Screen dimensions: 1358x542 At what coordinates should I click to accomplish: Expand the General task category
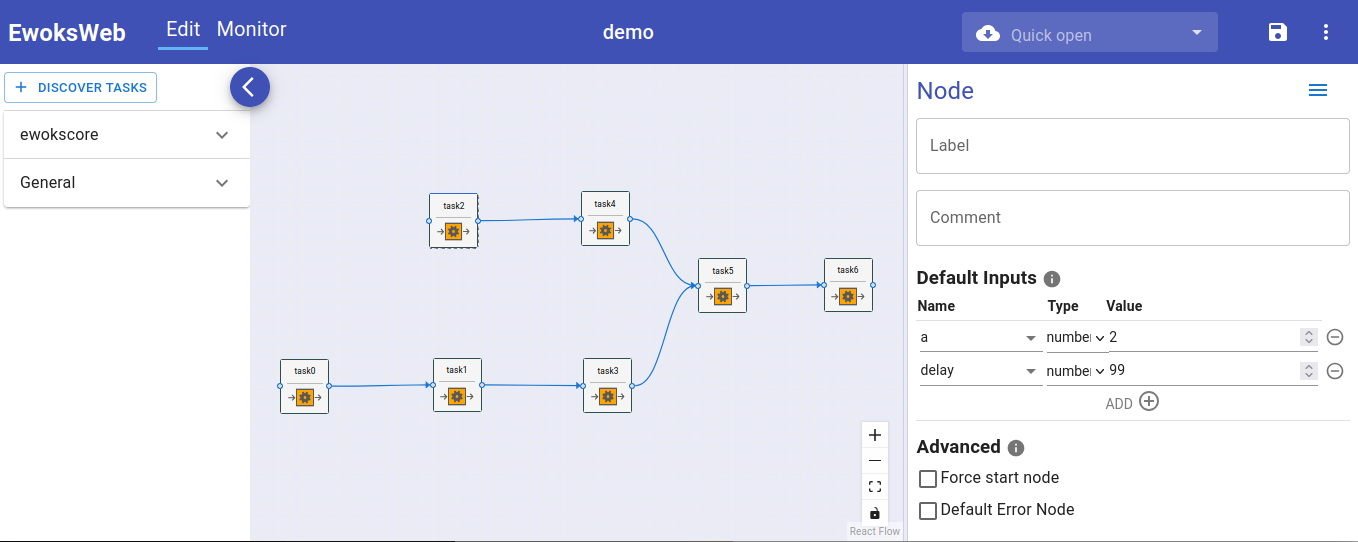pos(127,183)
